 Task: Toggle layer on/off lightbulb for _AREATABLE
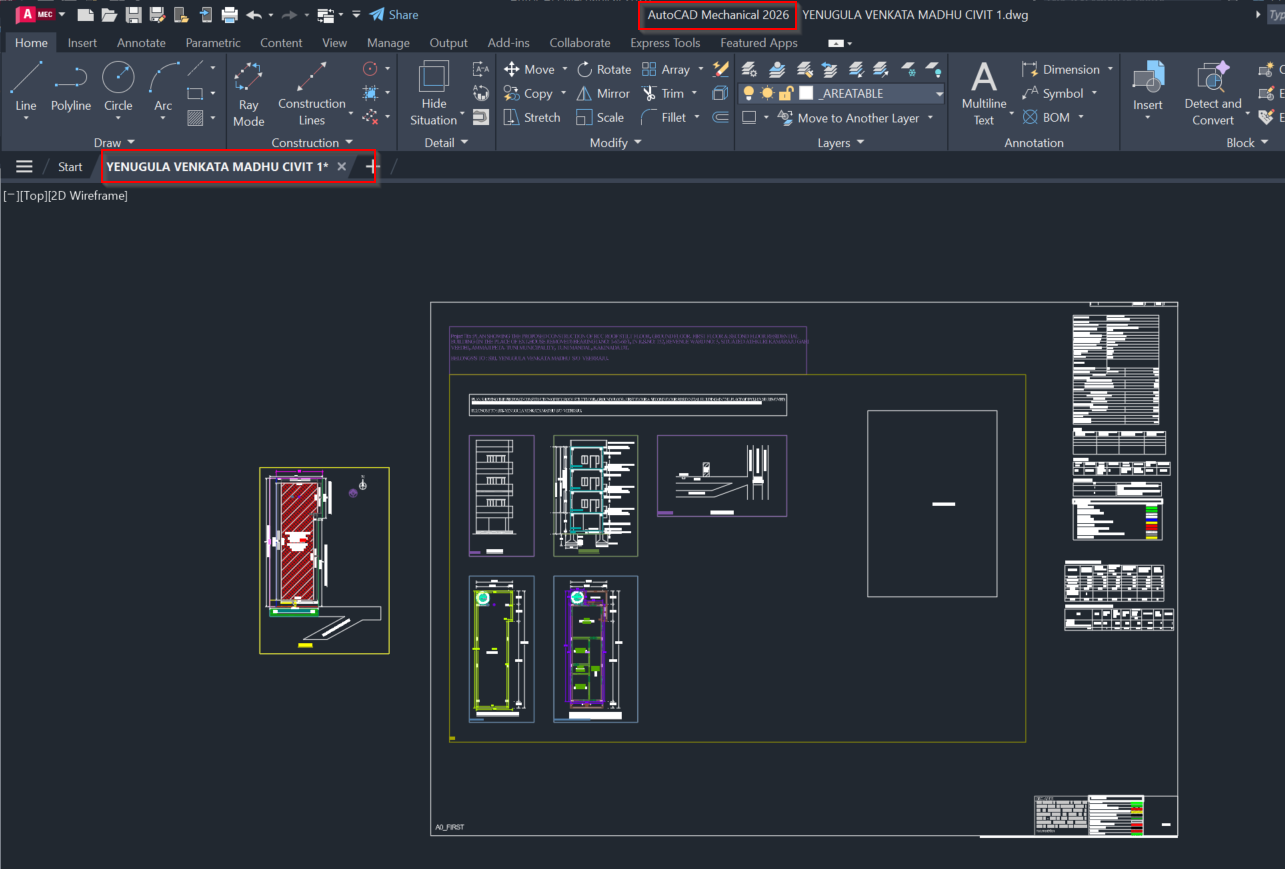[x=748, y=93]
